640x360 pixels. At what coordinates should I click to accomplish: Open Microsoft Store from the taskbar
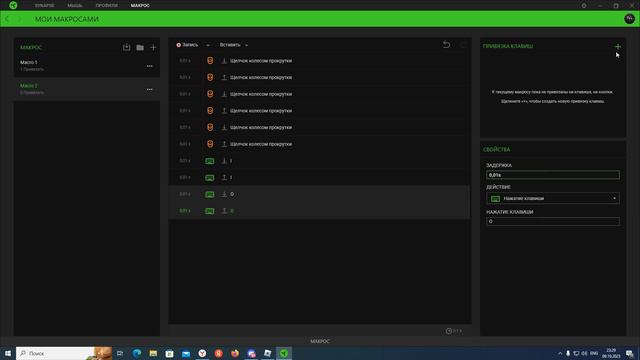[x=169, y=353]
